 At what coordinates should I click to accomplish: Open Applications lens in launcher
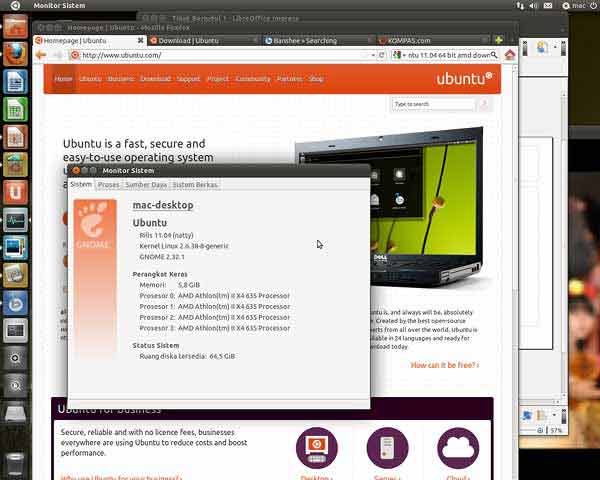15,358
